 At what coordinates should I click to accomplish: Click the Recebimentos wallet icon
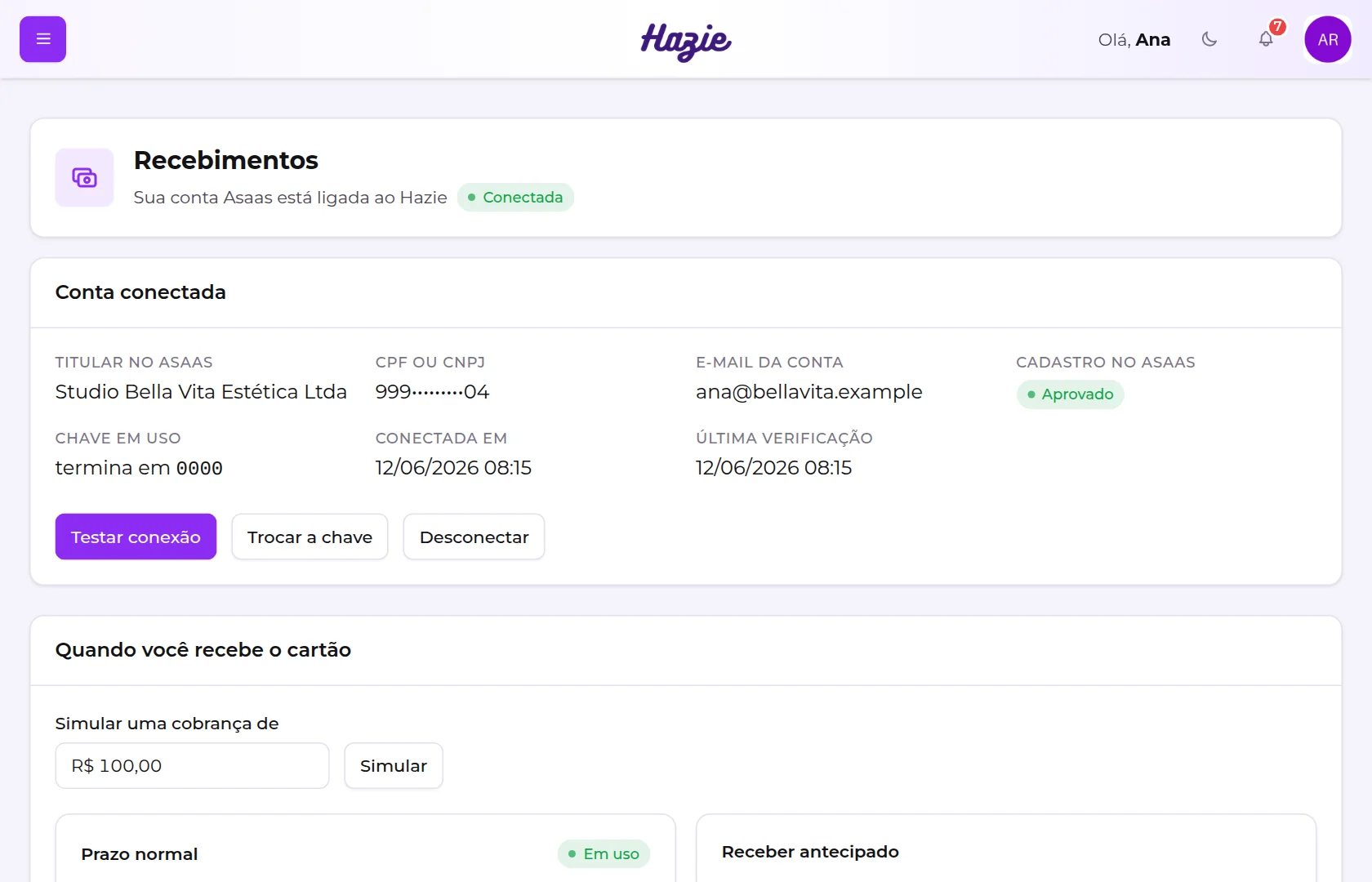[84, 177]
